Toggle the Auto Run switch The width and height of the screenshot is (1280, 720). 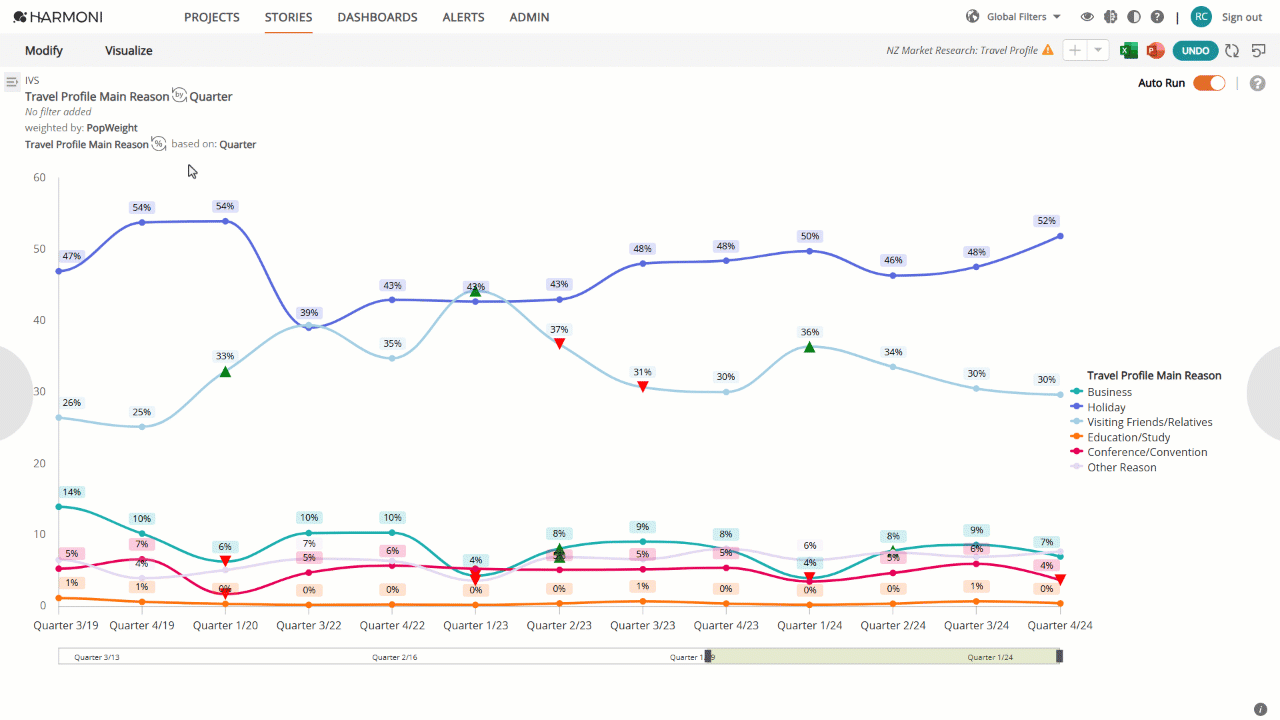(x=1209, y=83)
